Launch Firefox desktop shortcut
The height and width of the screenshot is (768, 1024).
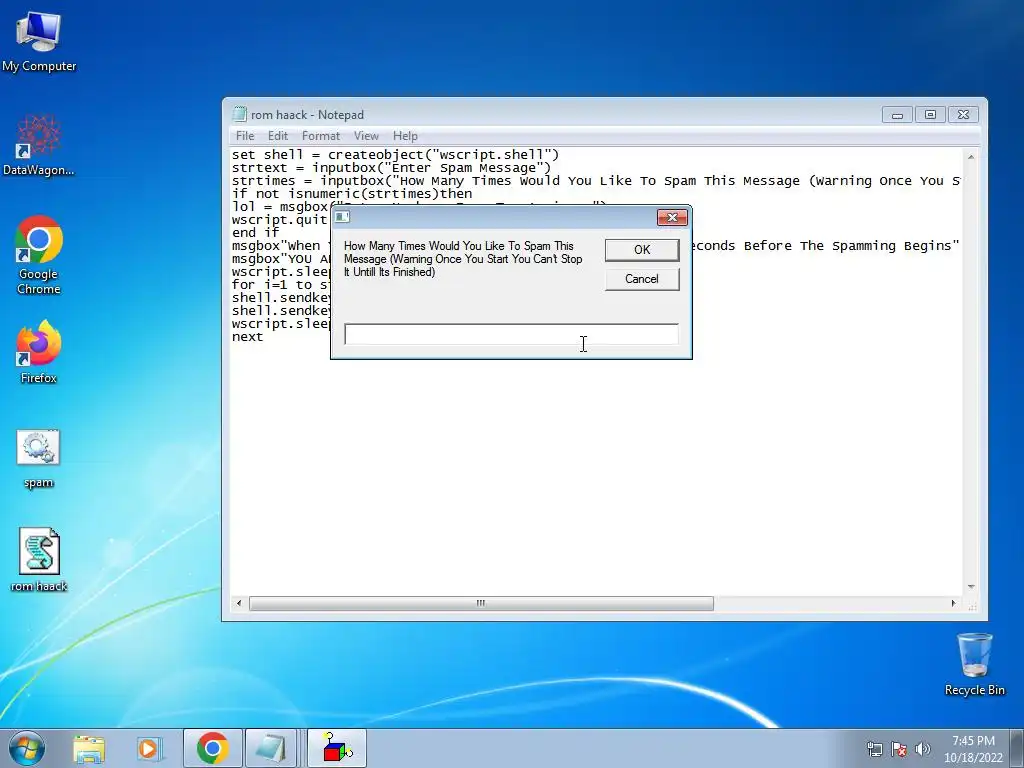(39, 351)
